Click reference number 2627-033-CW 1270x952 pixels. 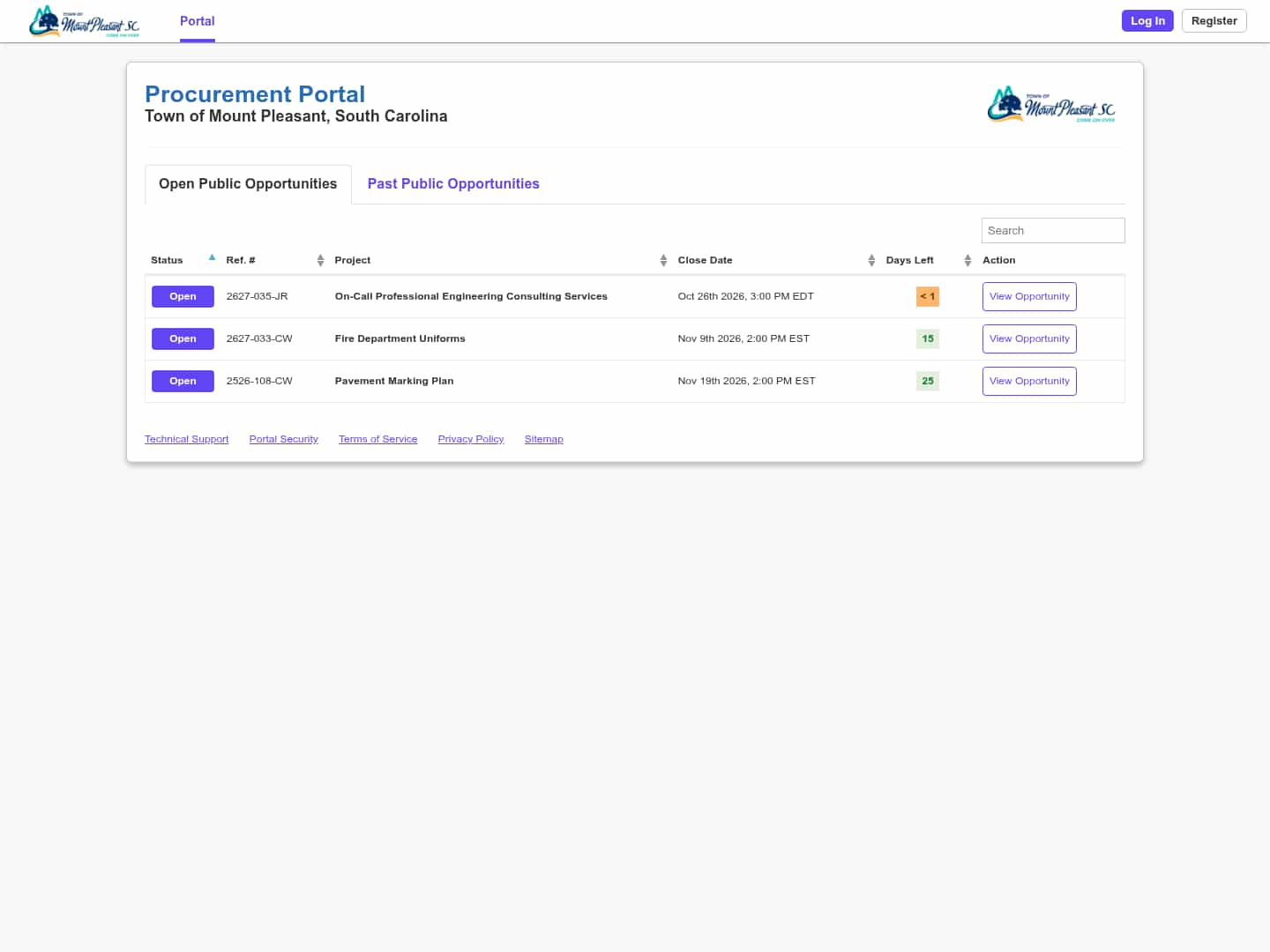pyautogui.click(x=259, y=339)
